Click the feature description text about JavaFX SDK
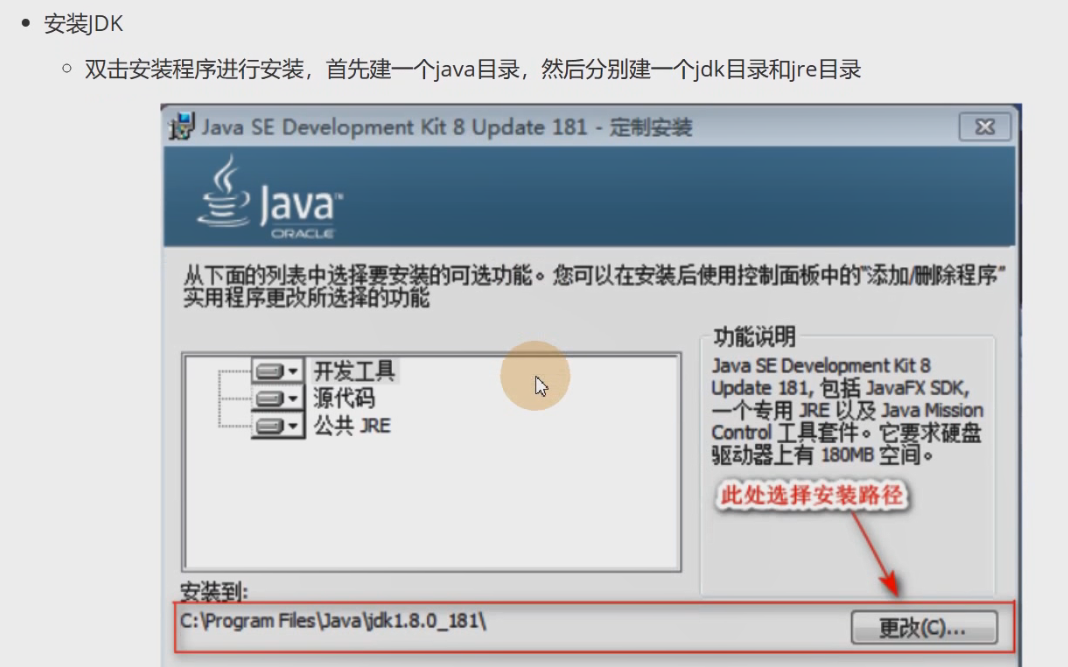The image size is (1068, 667). 847,410
